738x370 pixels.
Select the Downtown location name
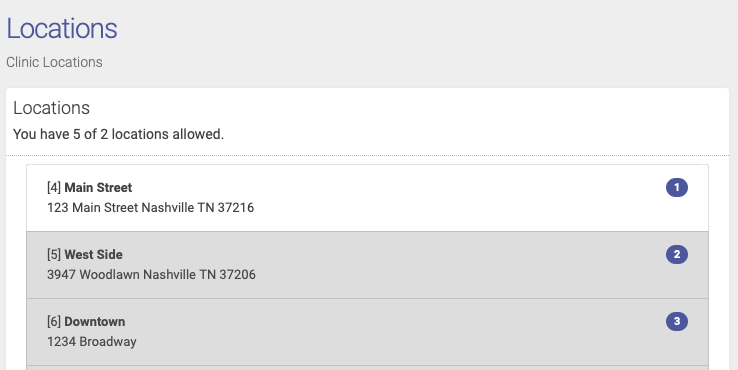click(95, 322)
